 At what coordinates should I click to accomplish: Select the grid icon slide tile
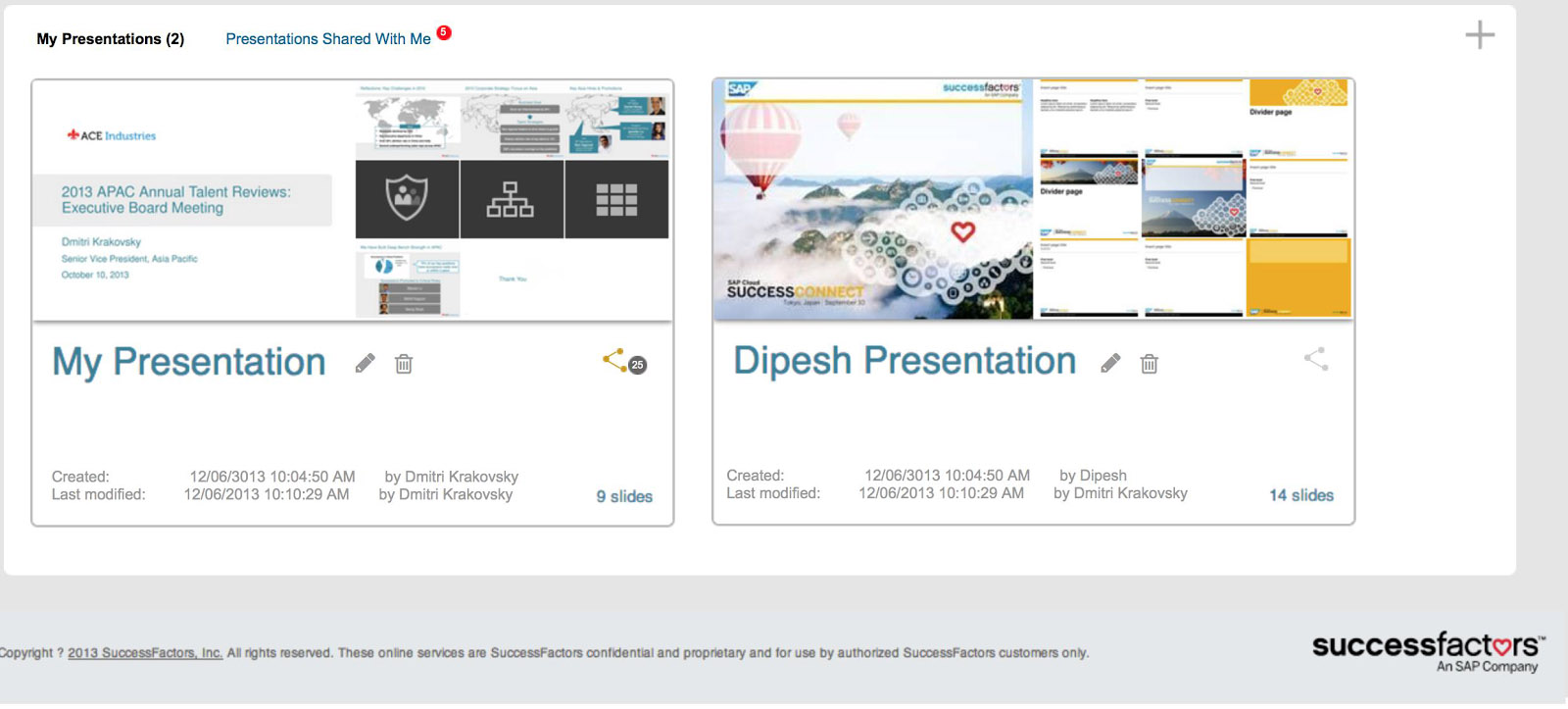point(616,199)
